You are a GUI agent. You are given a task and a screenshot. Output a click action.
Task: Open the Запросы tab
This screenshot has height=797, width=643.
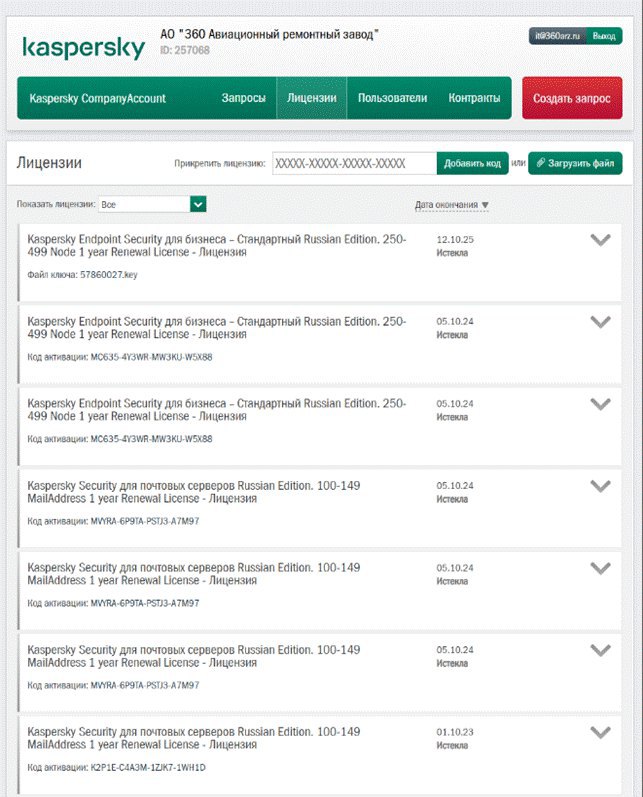[243, 98]
